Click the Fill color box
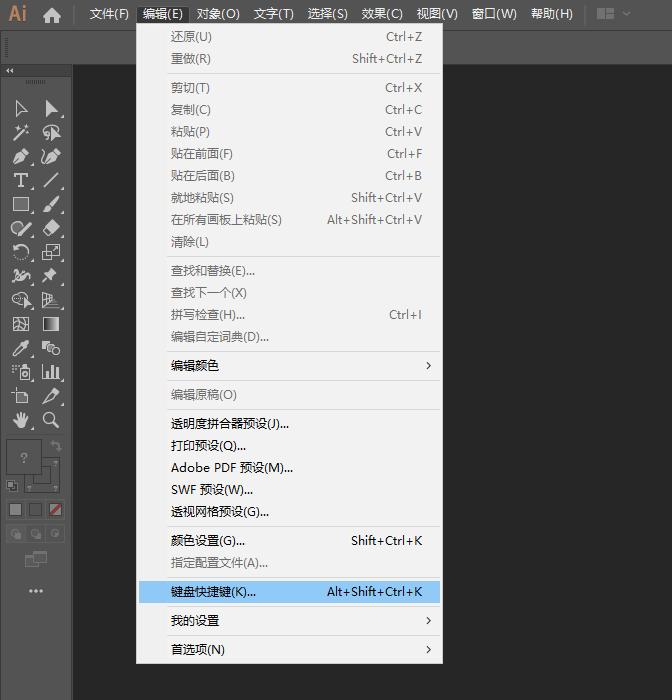This screenshot has width=672, height=700. point(24,457)
